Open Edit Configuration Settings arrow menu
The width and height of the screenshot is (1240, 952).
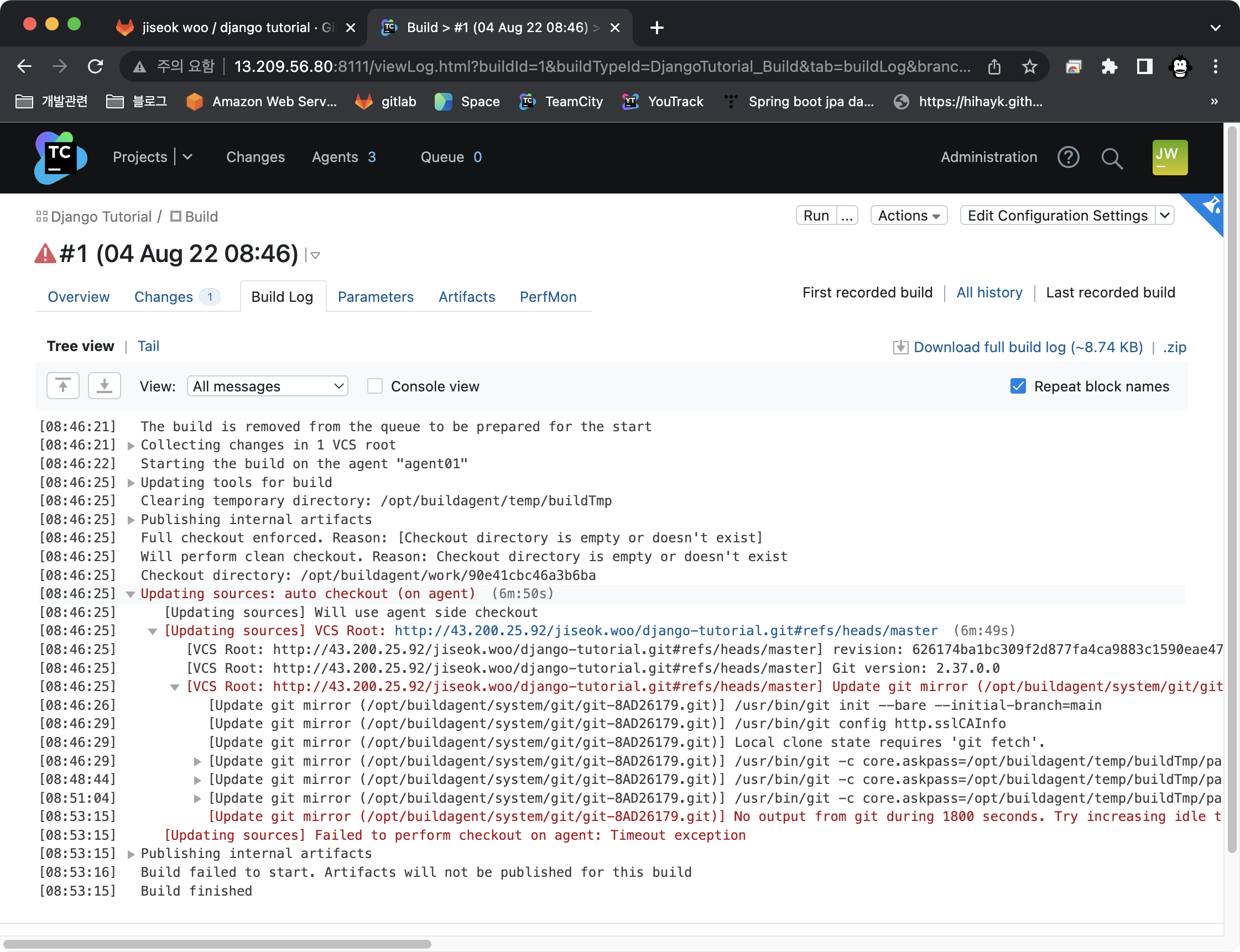pos(1165,216)
